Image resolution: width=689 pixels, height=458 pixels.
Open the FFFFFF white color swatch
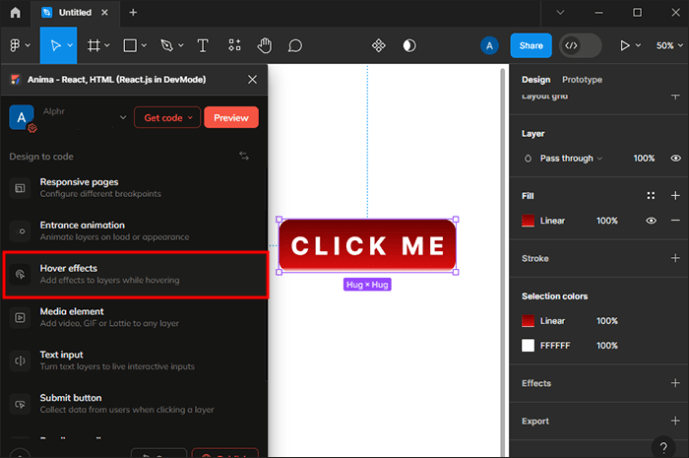[x=528, y=345]
